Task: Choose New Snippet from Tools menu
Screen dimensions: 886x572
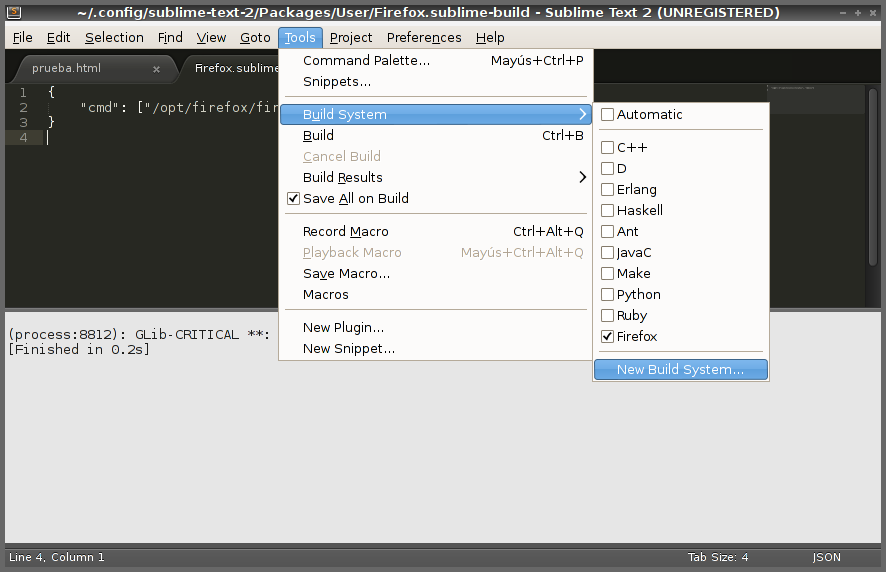Action: [x=436, y=349]
